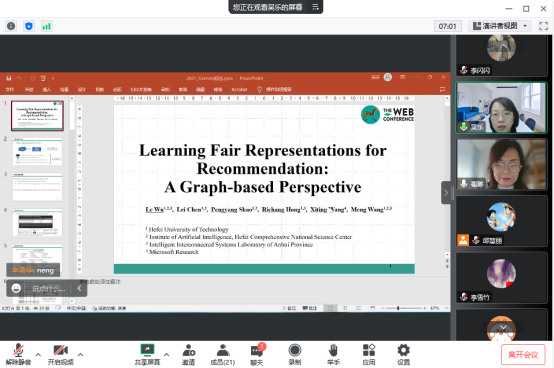Start screen sharing
The image size is (554, 368).
pyautogui.click(x=147, y=355)
